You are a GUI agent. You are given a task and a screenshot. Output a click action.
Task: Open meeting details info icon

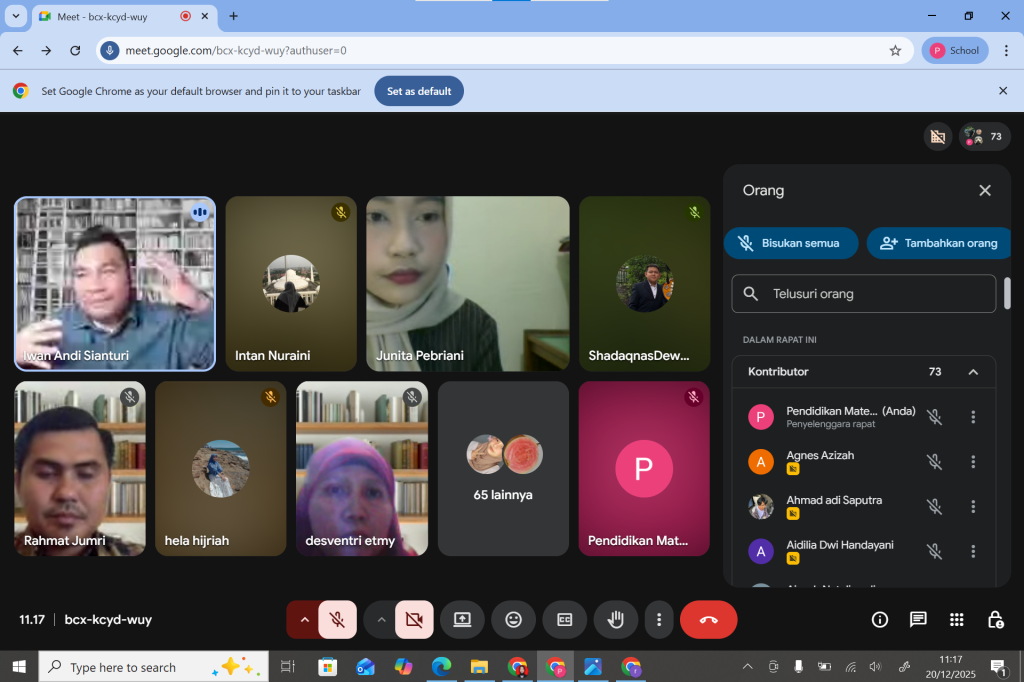point(880,620)
